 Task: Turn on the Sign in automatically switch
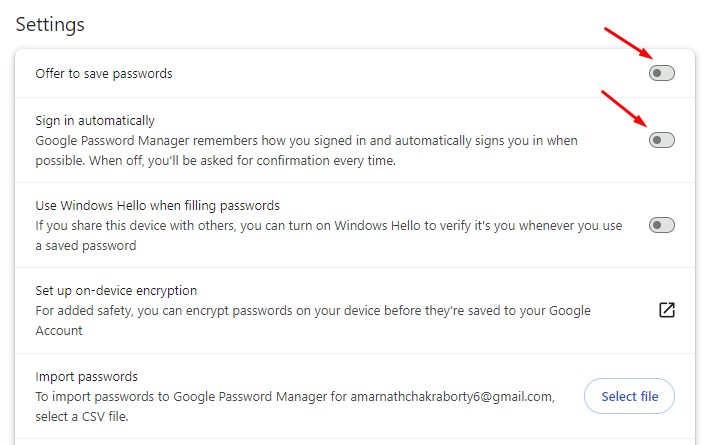[662, 140]
